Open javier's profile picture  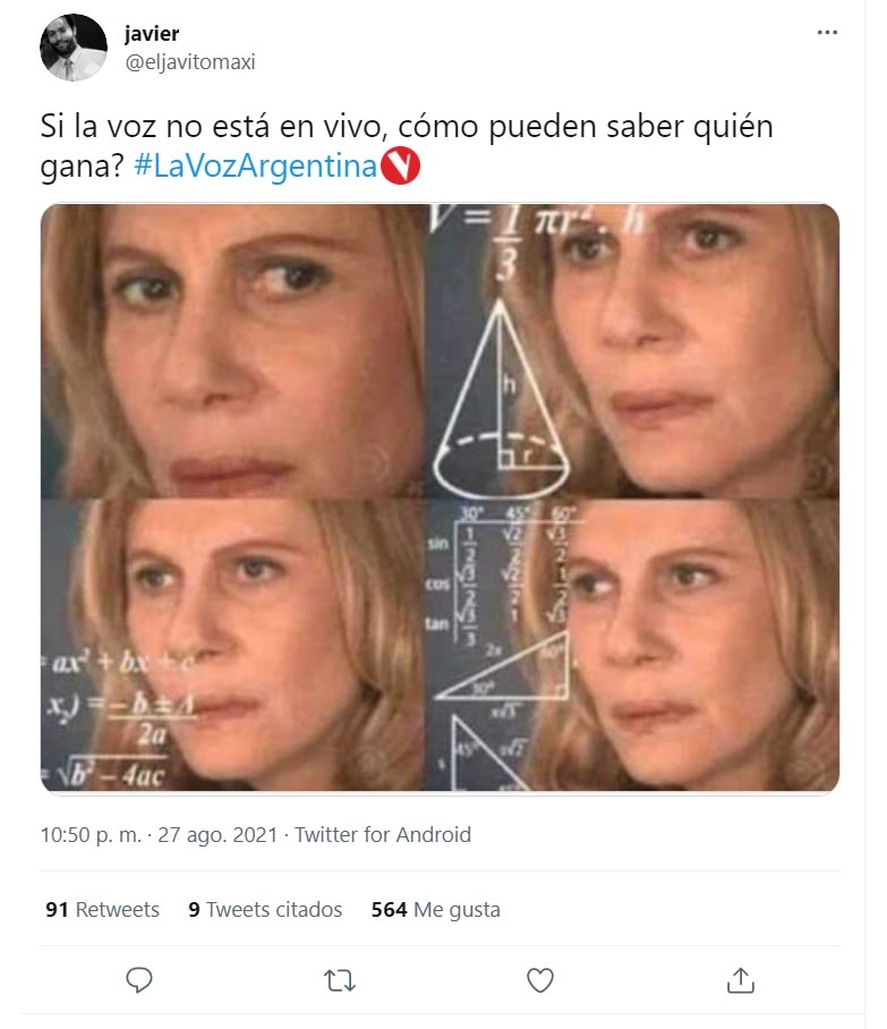click(73, 47)
